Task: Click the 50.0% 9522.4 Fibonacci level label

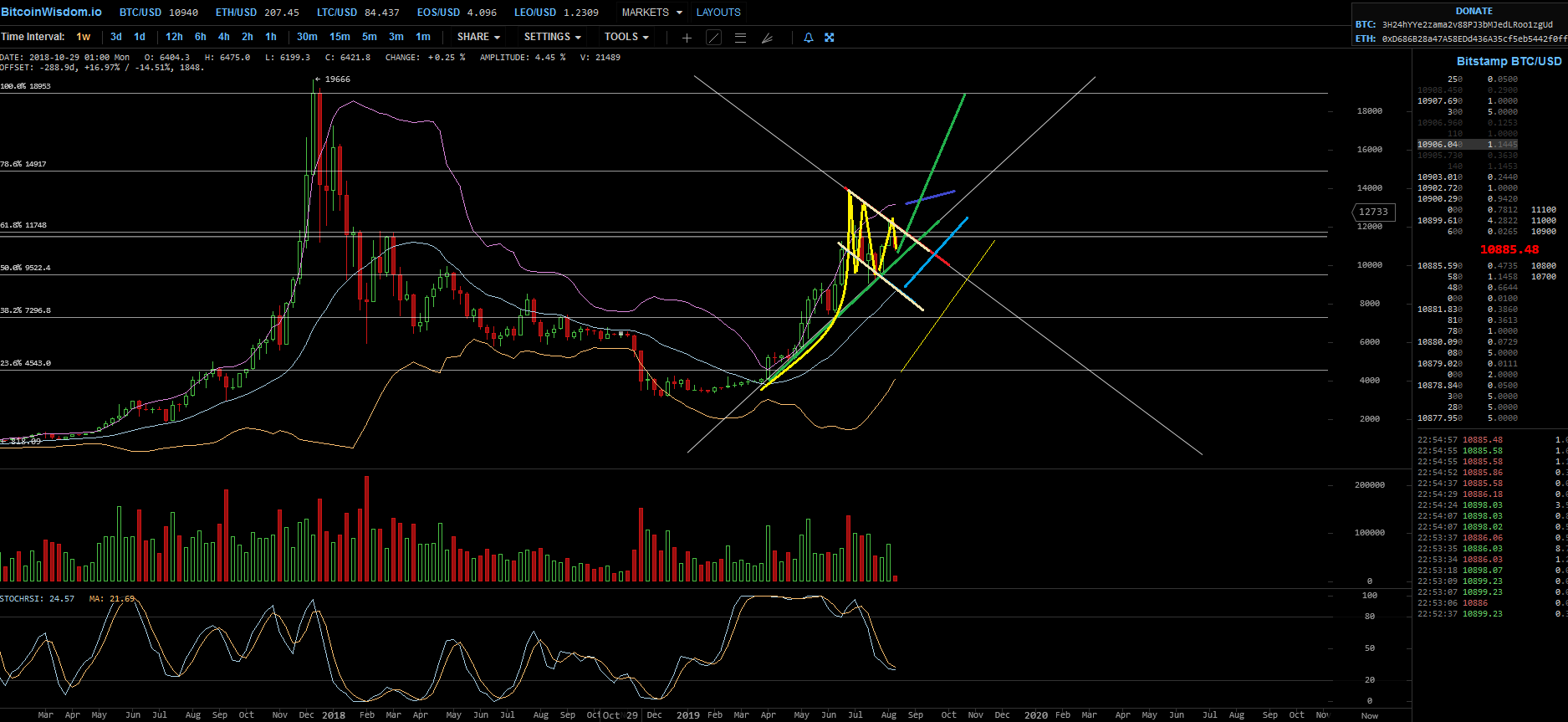Action: pos(25,268)
